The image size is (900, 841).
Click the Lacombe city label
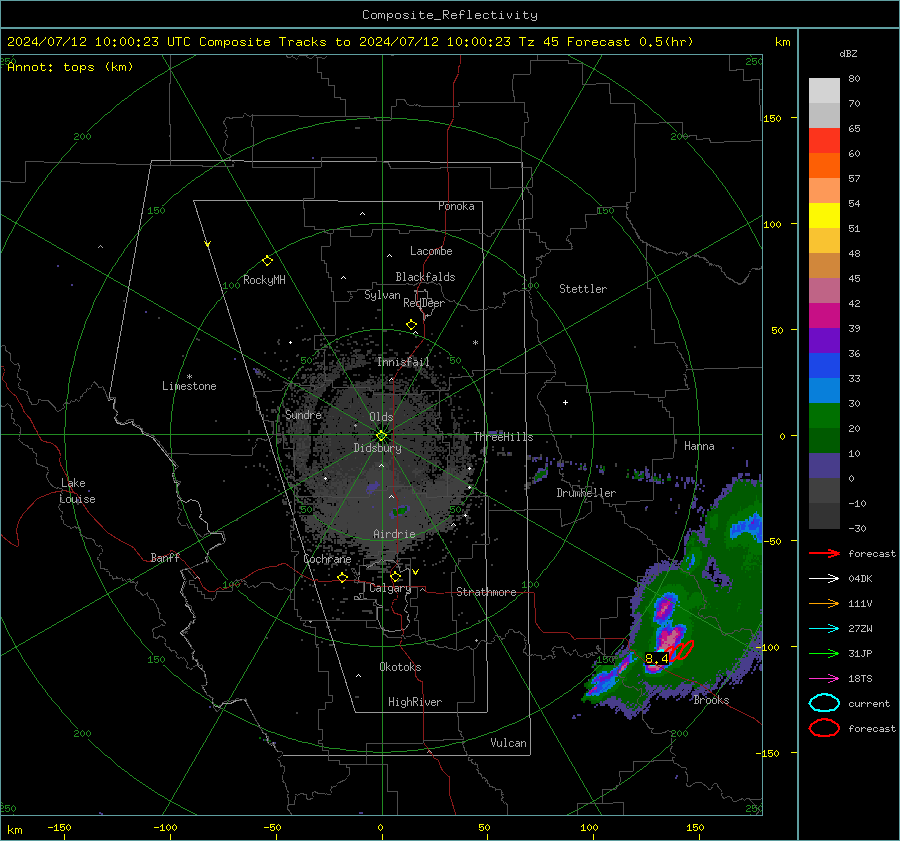tap(431, 251)
